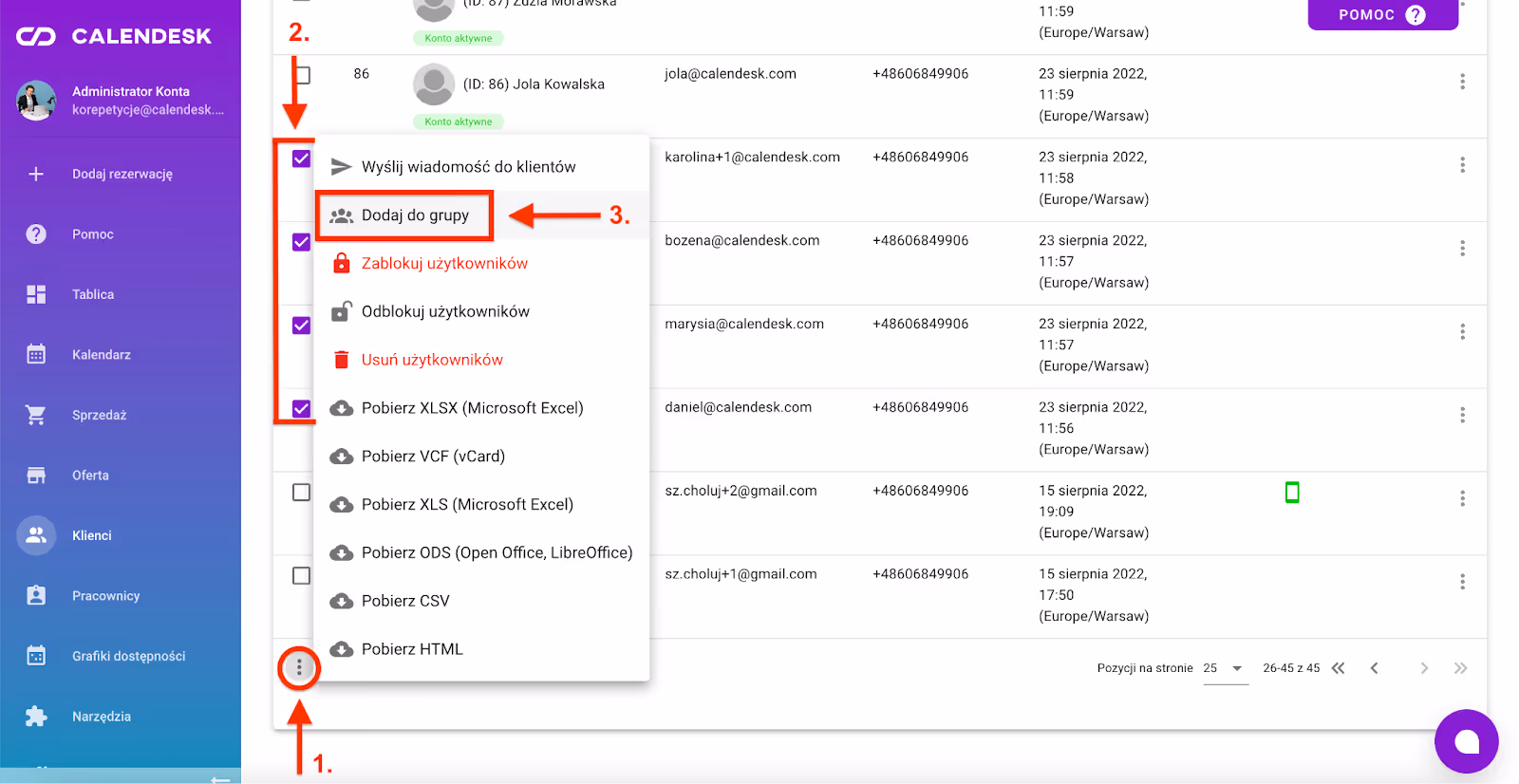Select 'Dodaj do grupy' menu option

[x=415, y=215]
